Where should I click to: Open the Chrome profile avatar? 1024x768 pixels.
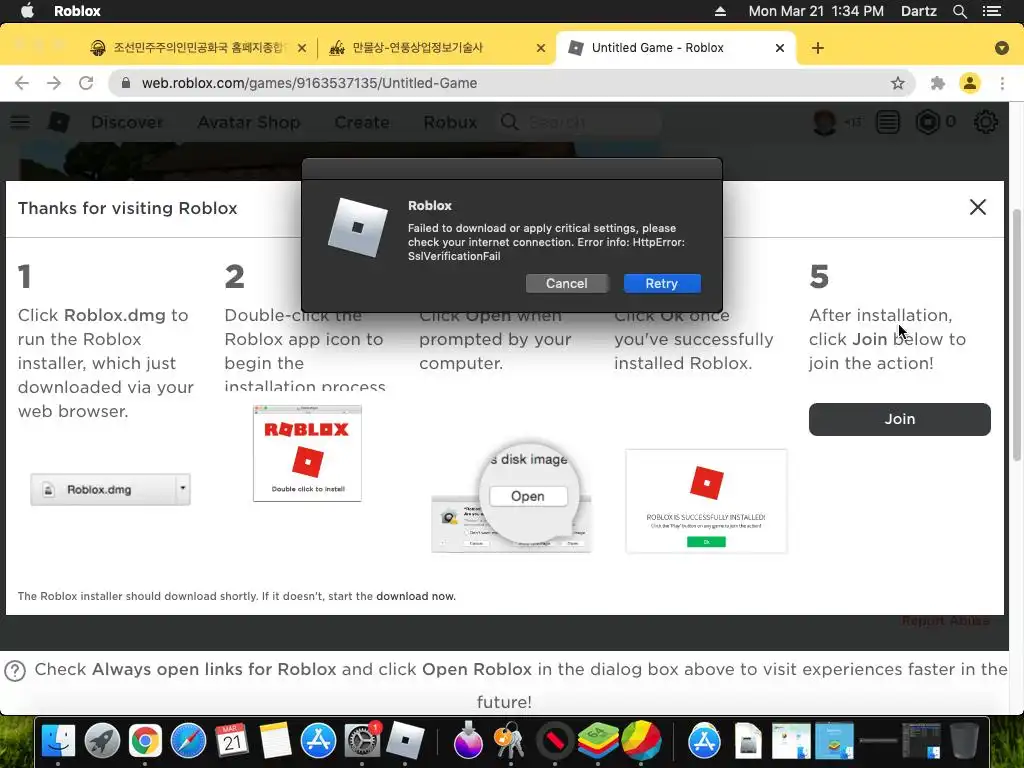[970, 83]
